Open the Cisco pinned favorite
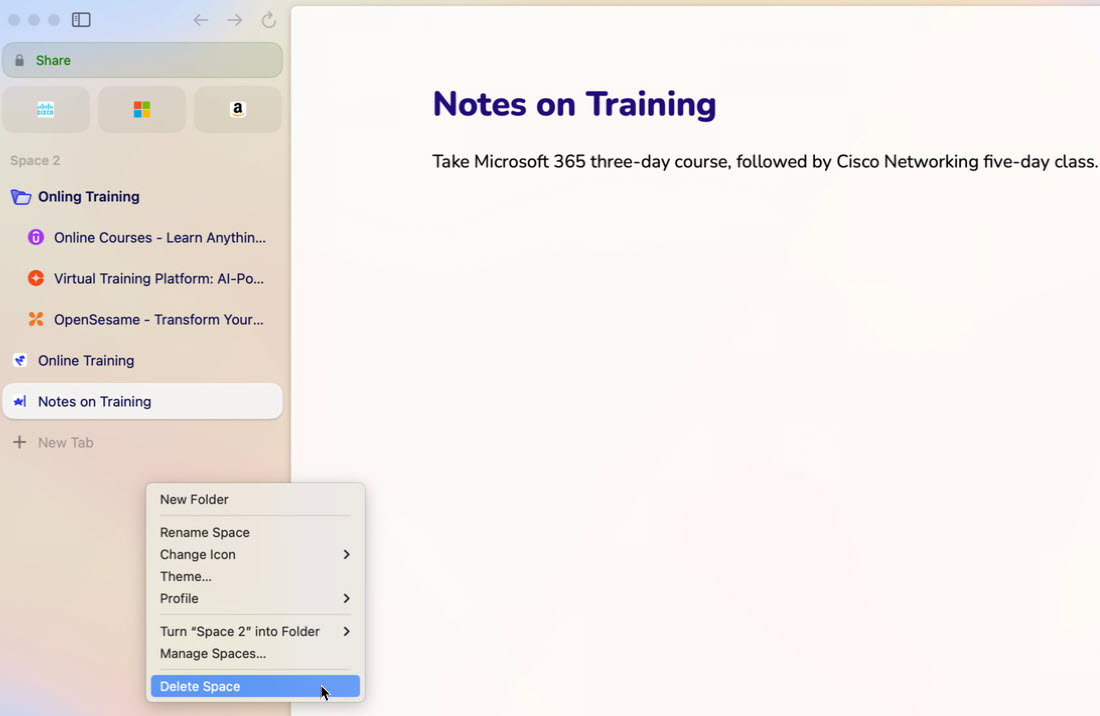1100x716 pixels. [x=46, y=110]
